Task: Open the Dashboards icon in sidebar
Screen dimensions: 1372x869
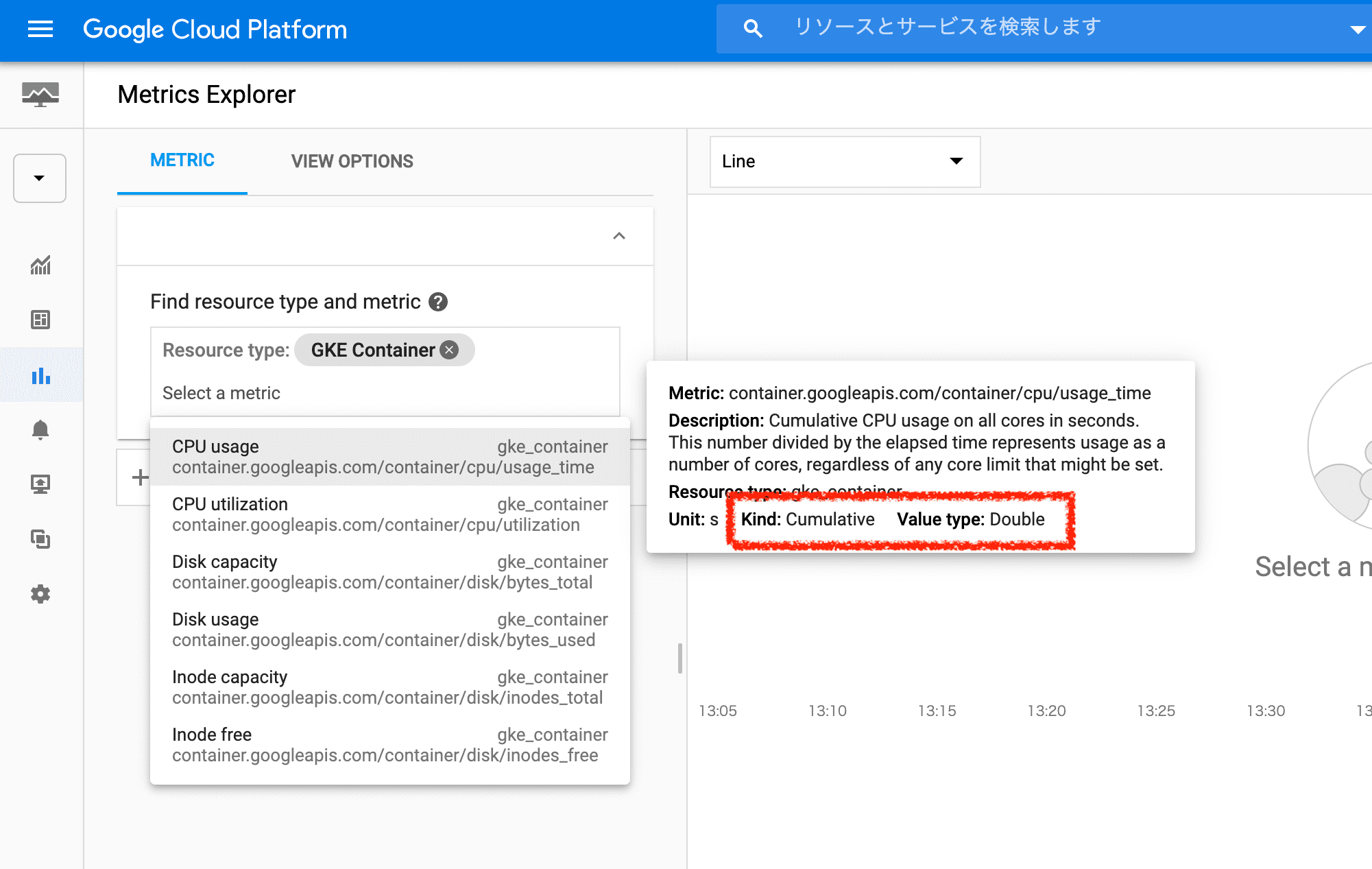Action: (x=40, y=320)
